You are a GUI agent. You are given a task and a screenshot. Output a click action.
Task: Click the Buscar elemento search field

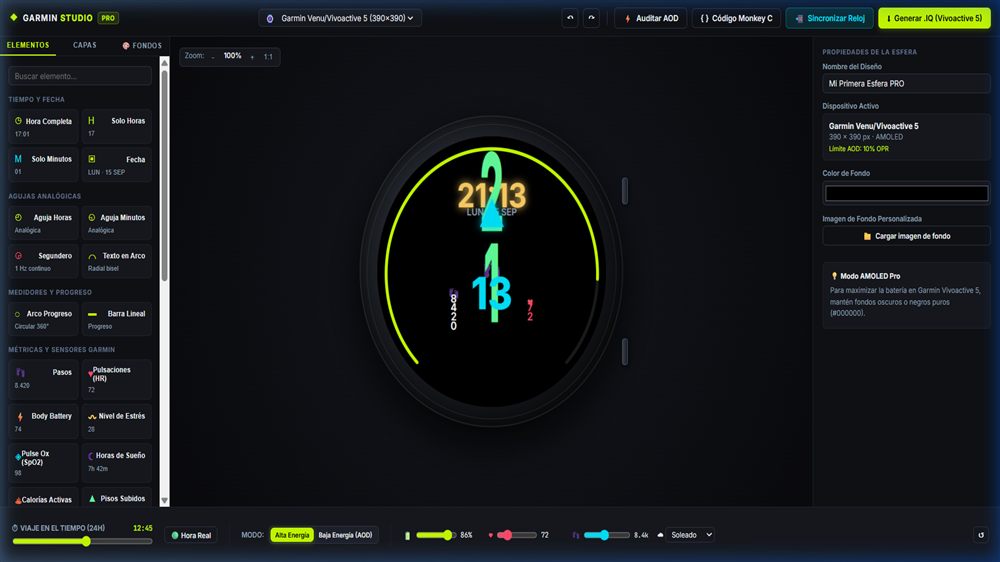pyautogui.click(x=80, y=76)
